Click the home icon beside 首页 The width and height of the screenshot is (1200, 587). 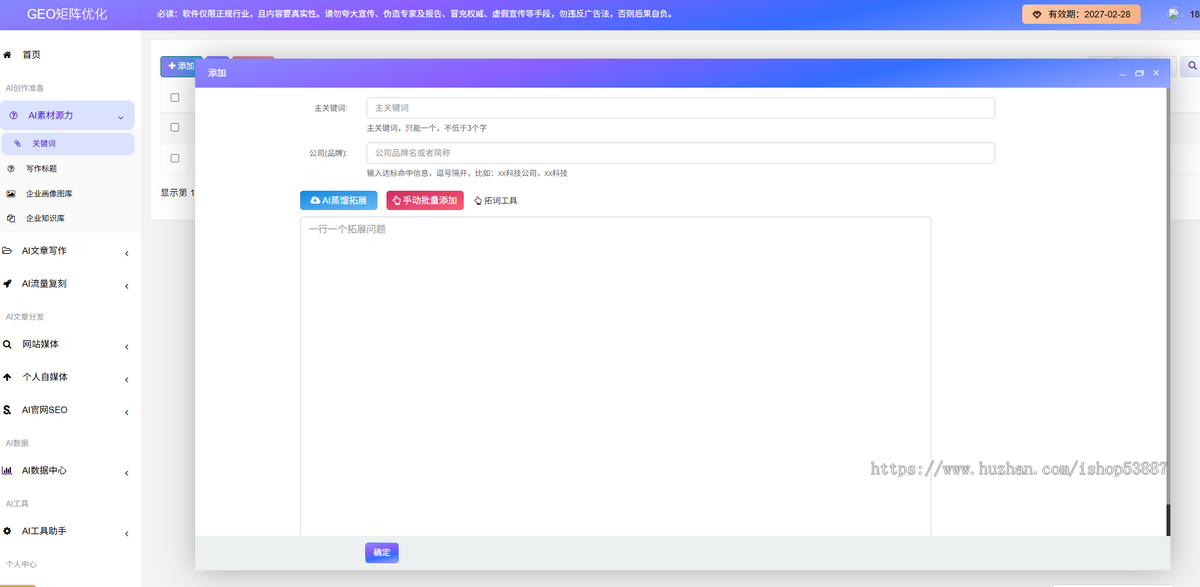point(8,55)
